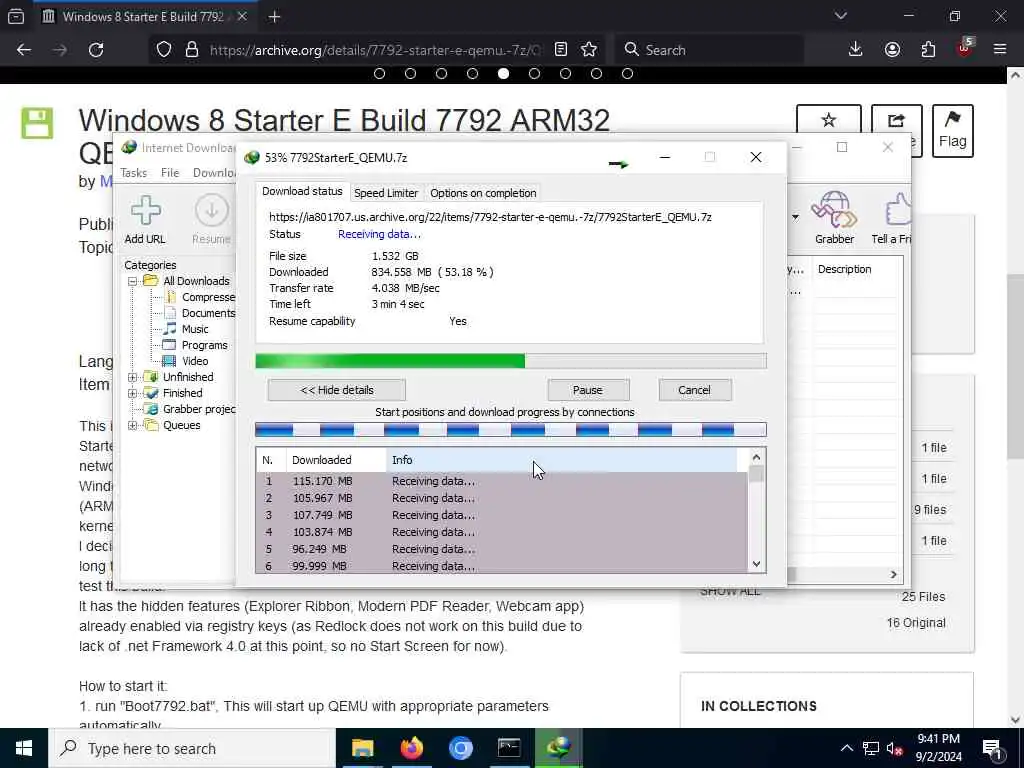
Task: Toggle reader view icon in address bar
Action: (560, 50)
